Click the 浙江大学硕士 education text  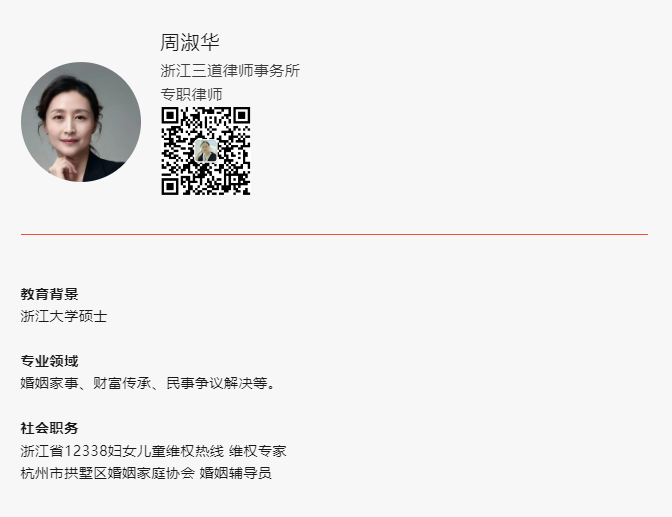pos(63,316)
